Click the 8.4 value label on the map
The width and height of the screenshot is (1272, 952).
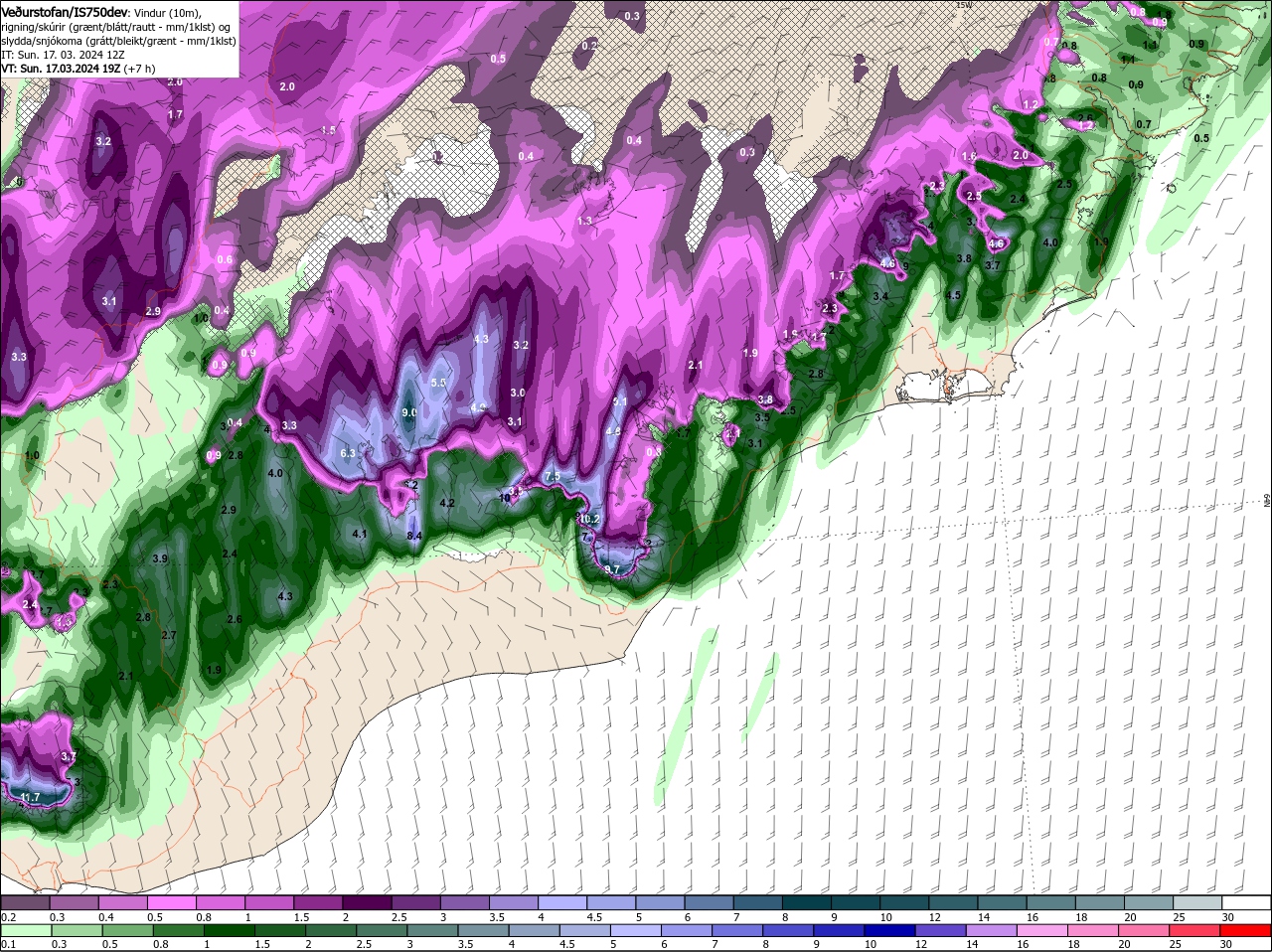pos(414,536)
